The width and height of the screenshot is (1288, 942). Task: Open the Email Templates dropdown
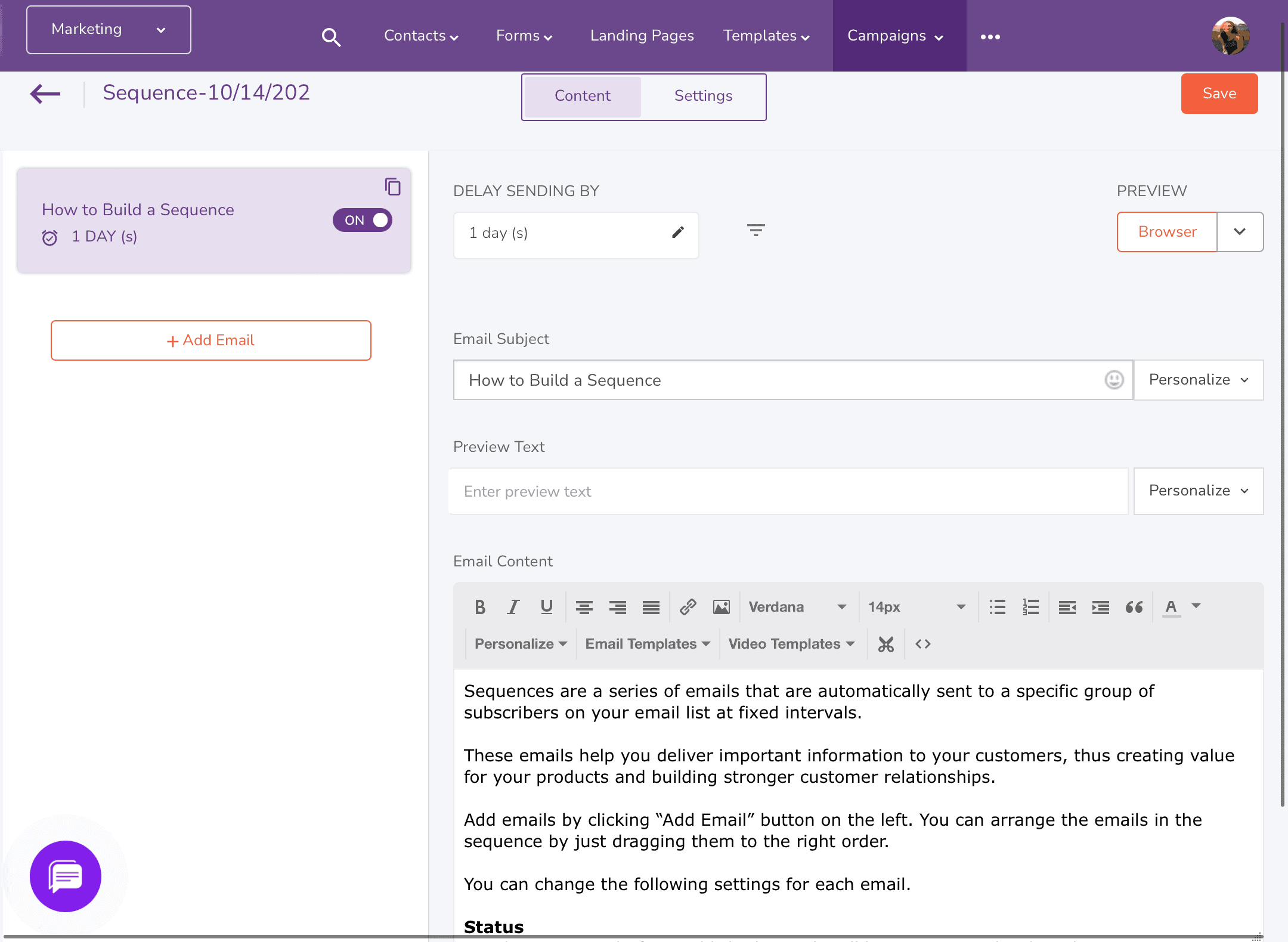(x=648, y=644)
